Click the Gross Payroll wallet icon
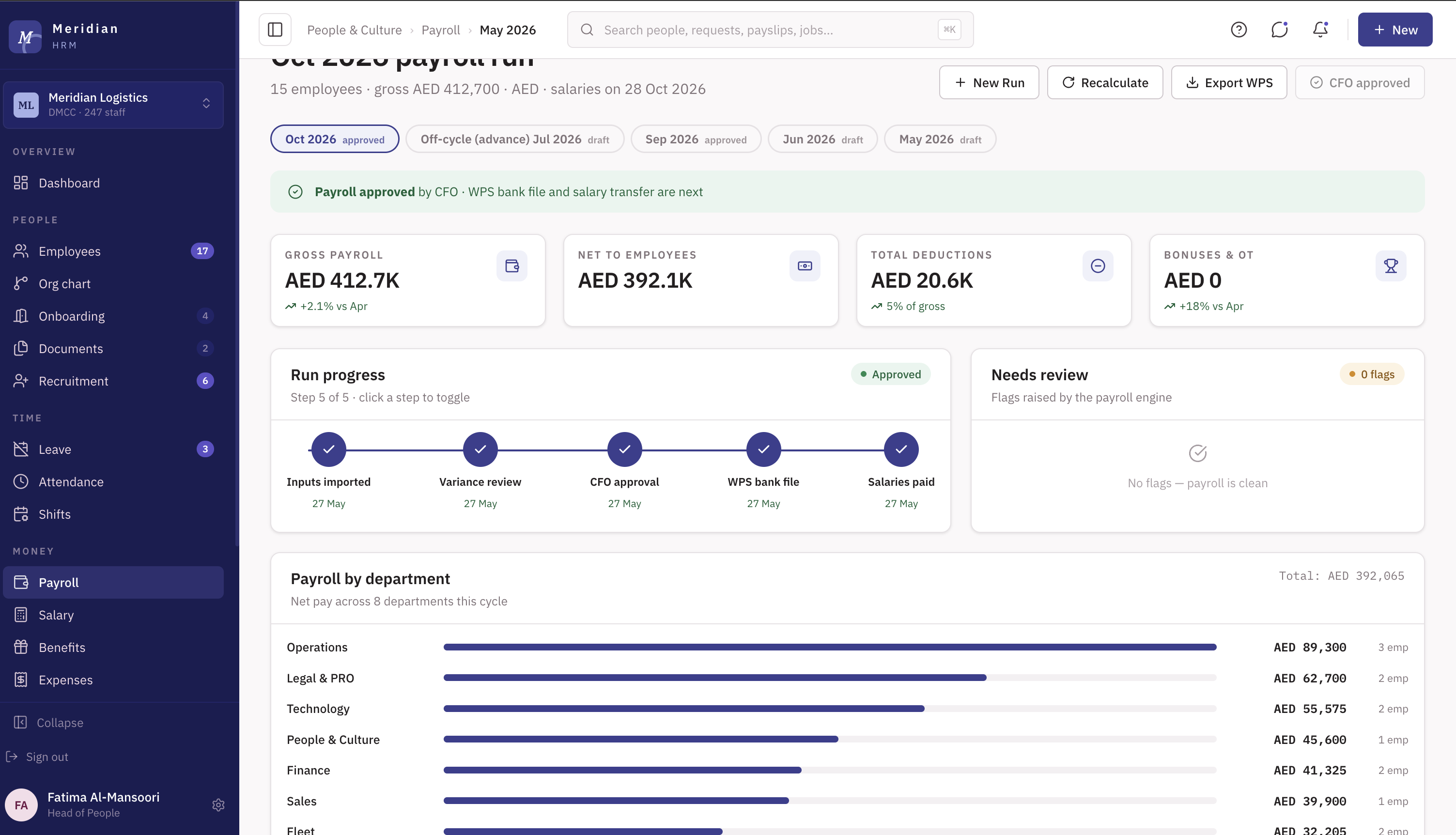Viewport: 1456px width, 835px height. click(511, 266)
